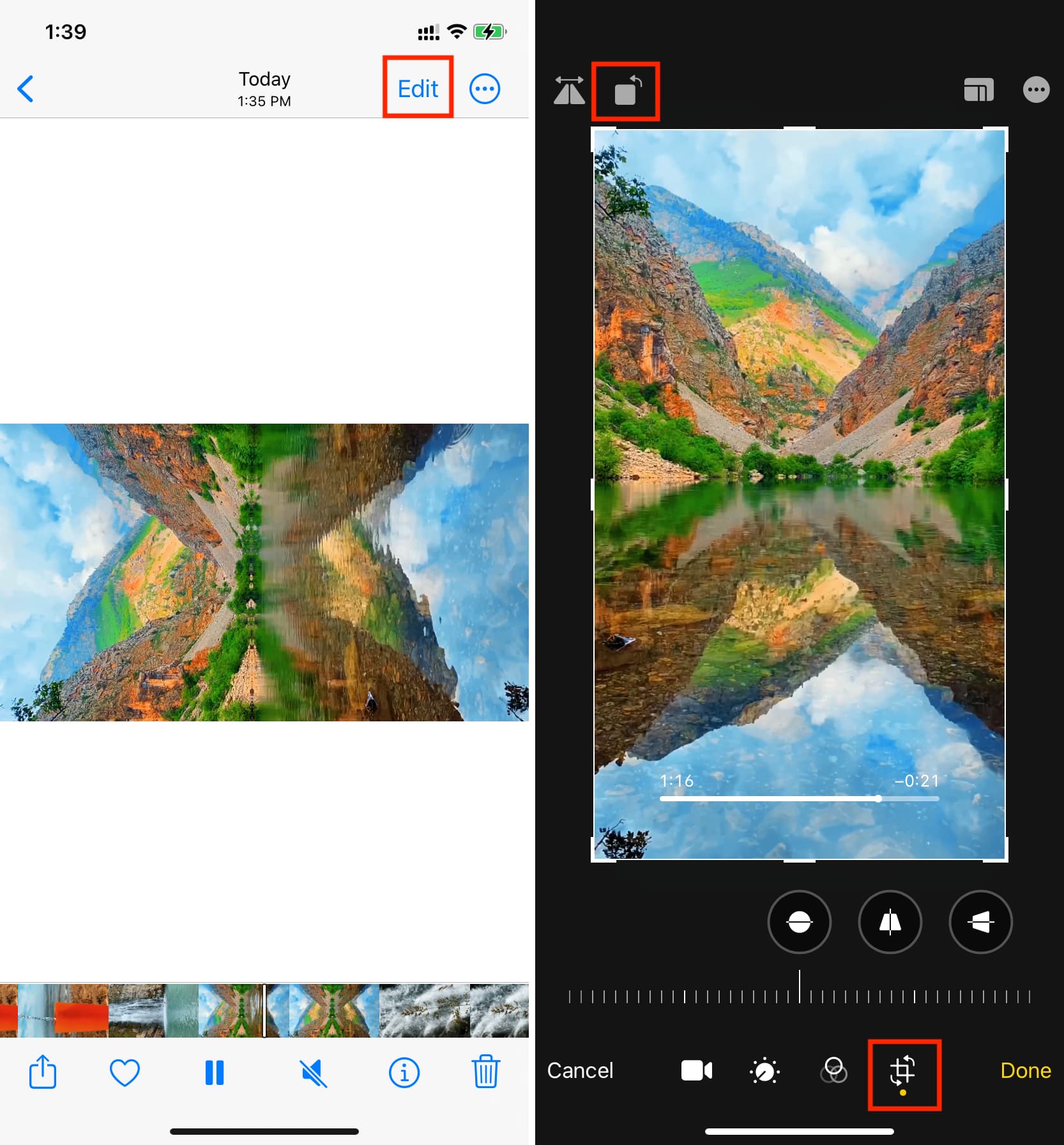Switch to the Video trim tab
Image resolution: width=1064 pixels, height=1145 pixels.
point(697,1070)
